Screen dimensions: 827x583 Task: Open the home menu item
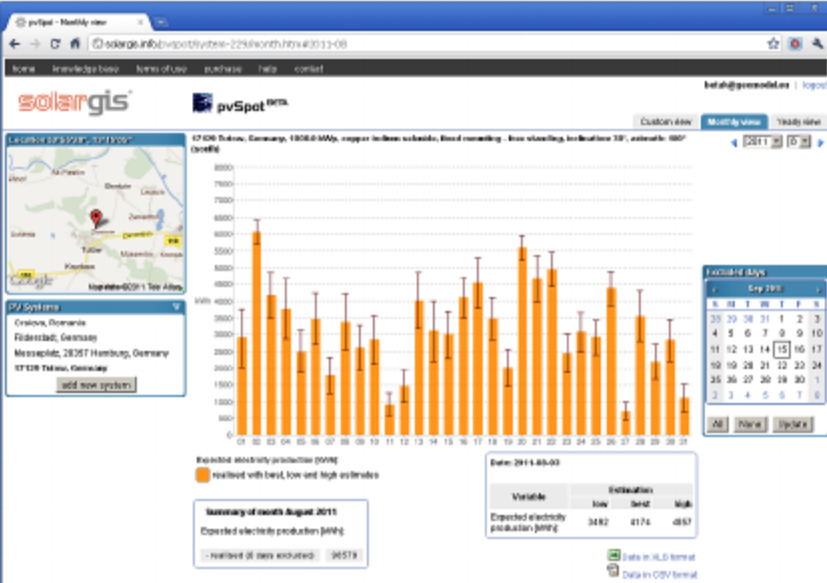click(24, 69)
